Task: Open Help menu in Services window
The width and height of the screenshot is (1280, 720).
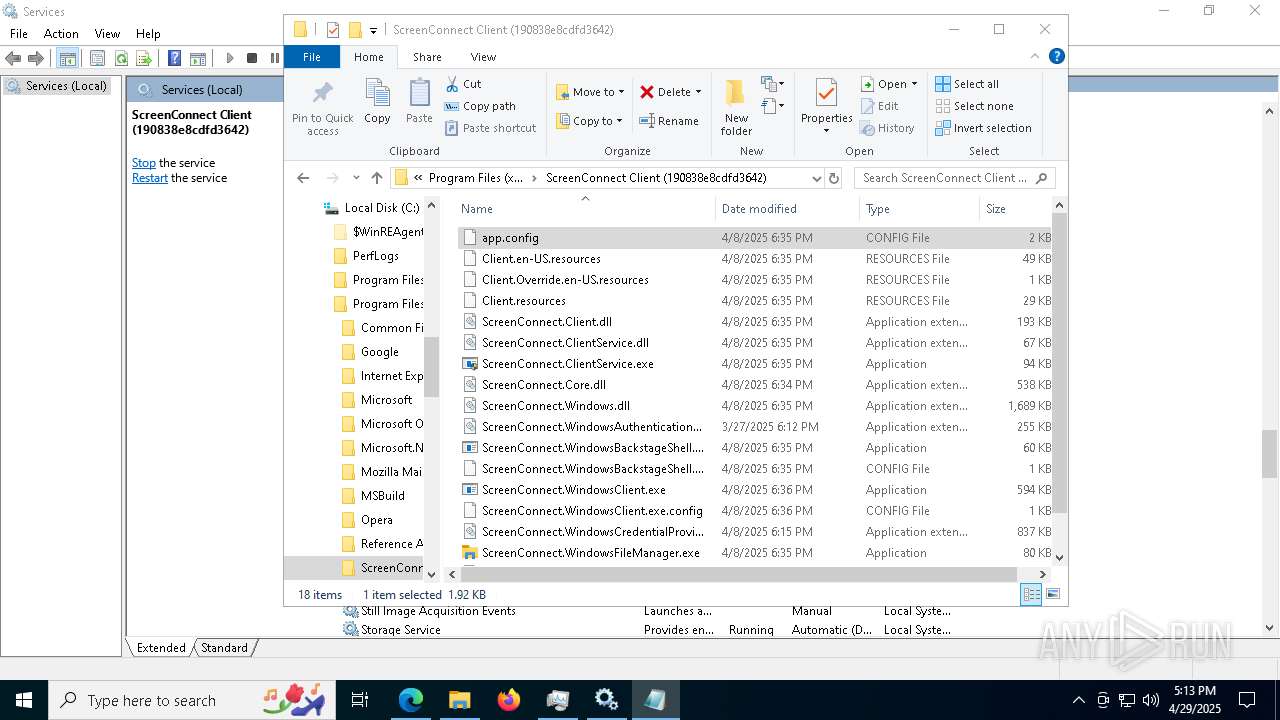Action: pyautogui.click(x=148, y=34)
